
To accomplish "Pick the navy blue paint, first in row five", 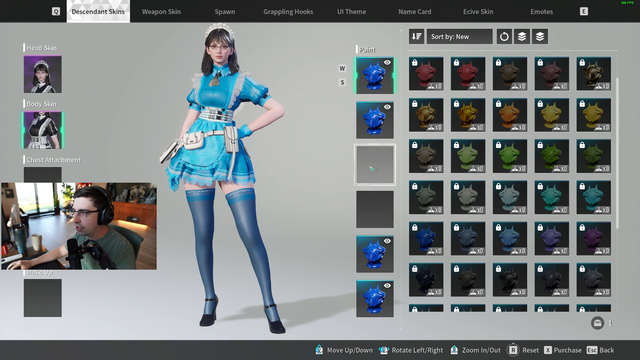I will pyautogui.click(x=426, y=238).
